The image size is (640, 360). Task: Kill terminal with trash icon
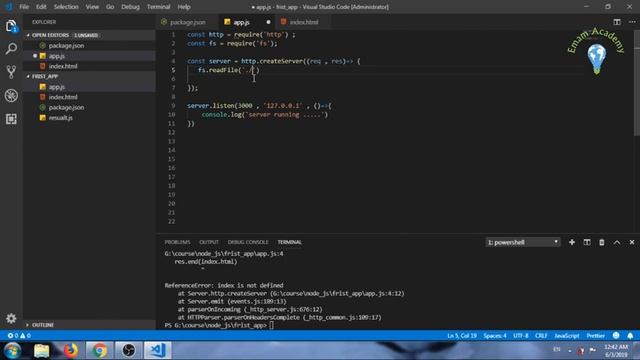coord(602,242)
